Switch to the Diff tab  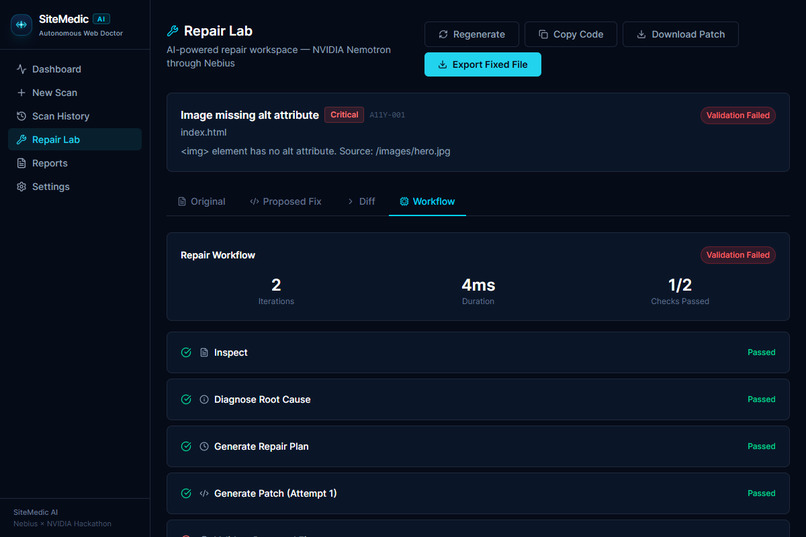point(362,201)
